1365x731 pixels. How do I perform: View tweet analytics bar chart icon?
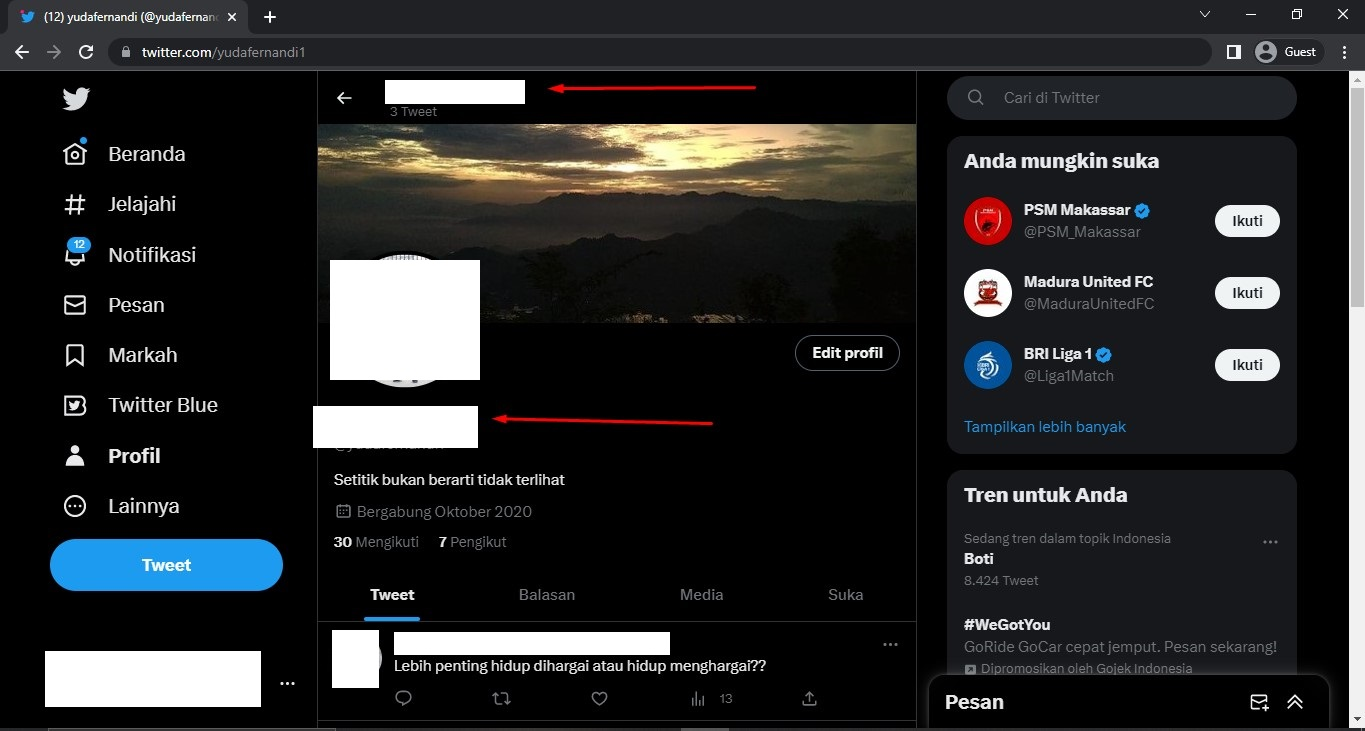pyautogui.click(x=698, y=698)
